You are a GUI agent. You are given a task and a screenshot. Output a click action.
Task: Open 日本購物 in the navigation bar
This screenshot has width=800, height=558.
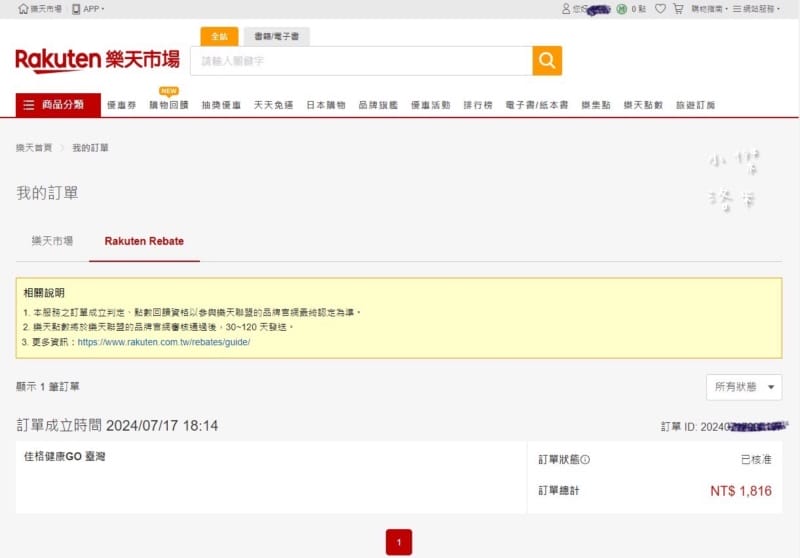click(x=326, y=105)
